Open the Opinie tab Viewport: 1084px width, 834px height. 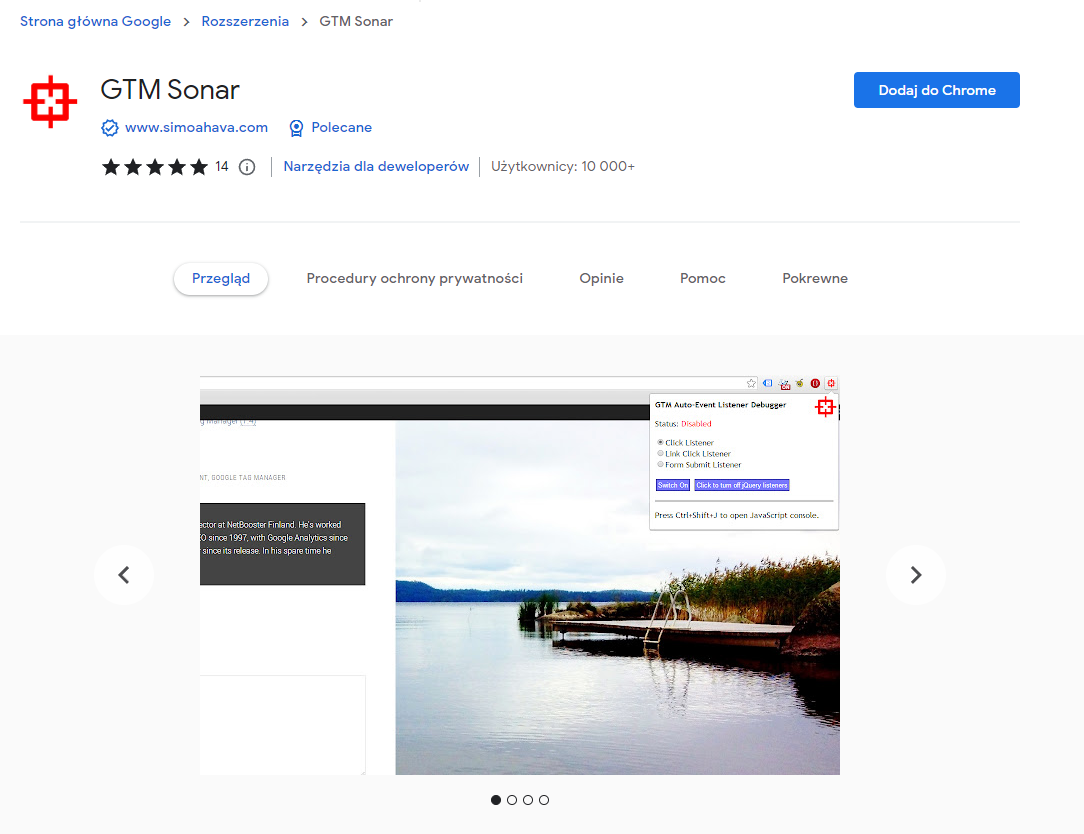coord(601,279)
